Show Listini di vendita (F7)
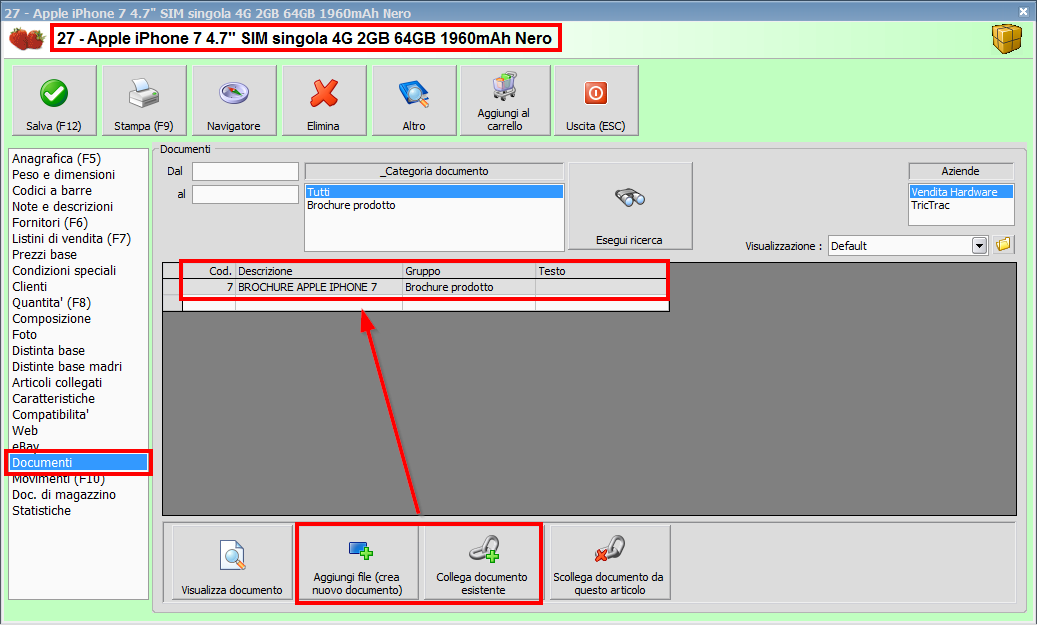Image resolution: width=1037 pixels, height=625 pixels. (71, 239)
